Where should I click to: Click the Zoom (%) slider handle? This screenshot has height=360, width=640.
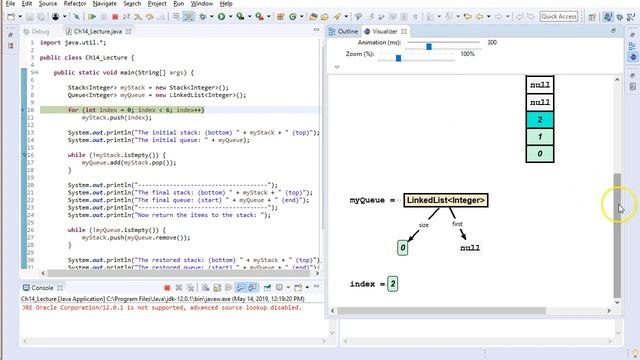pyautogui.click(x=398, y=58)
